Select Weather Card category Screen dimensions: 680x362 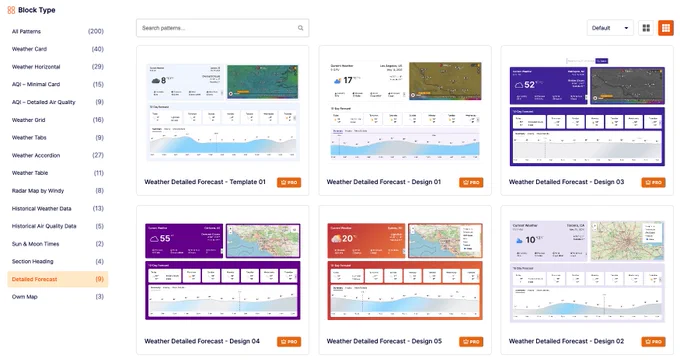pos(58,49)
